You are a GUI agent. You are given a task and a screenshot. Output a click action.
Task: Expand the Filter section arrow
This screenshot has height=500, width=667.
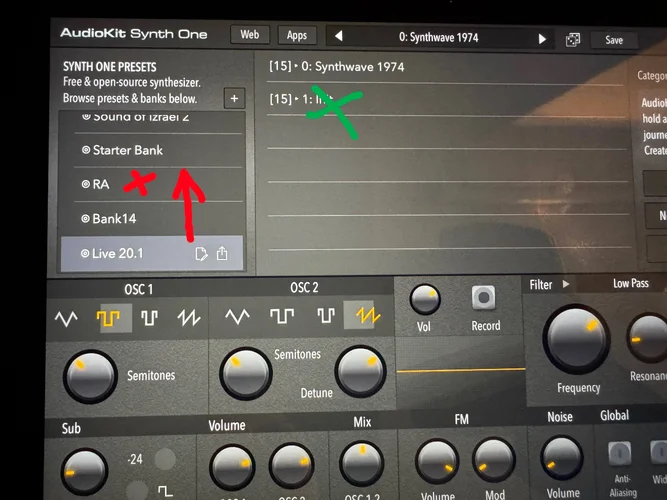point(566,284)
